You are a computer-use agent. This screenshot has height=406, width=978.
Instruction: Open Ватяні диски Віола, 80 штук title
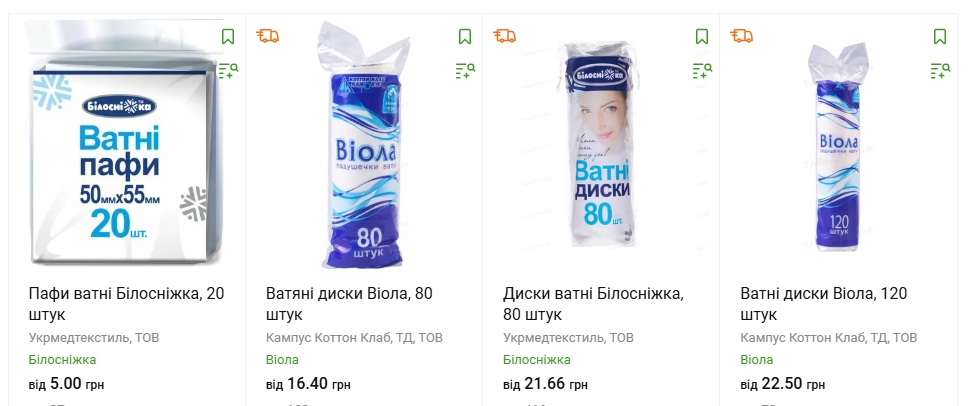click(350, 304)
